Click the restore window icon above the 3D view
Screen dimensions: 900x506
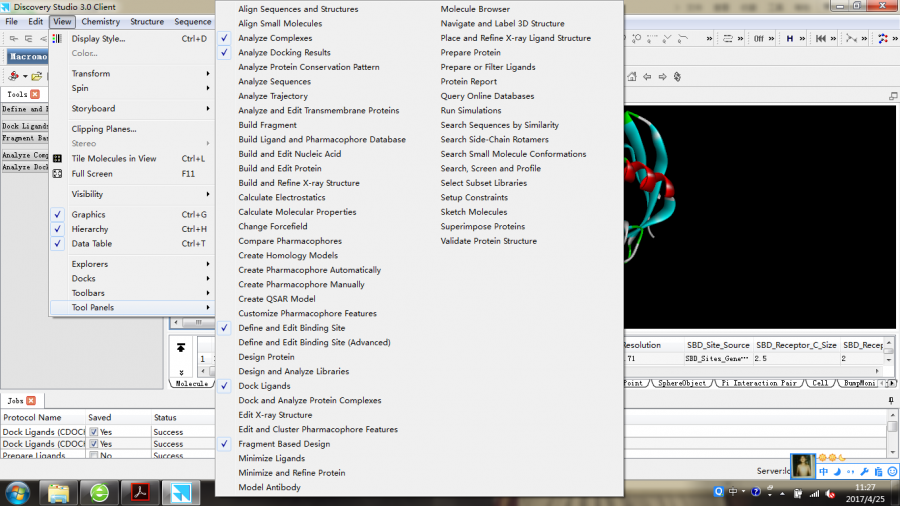pyautogui.click(x=893, y=96)
